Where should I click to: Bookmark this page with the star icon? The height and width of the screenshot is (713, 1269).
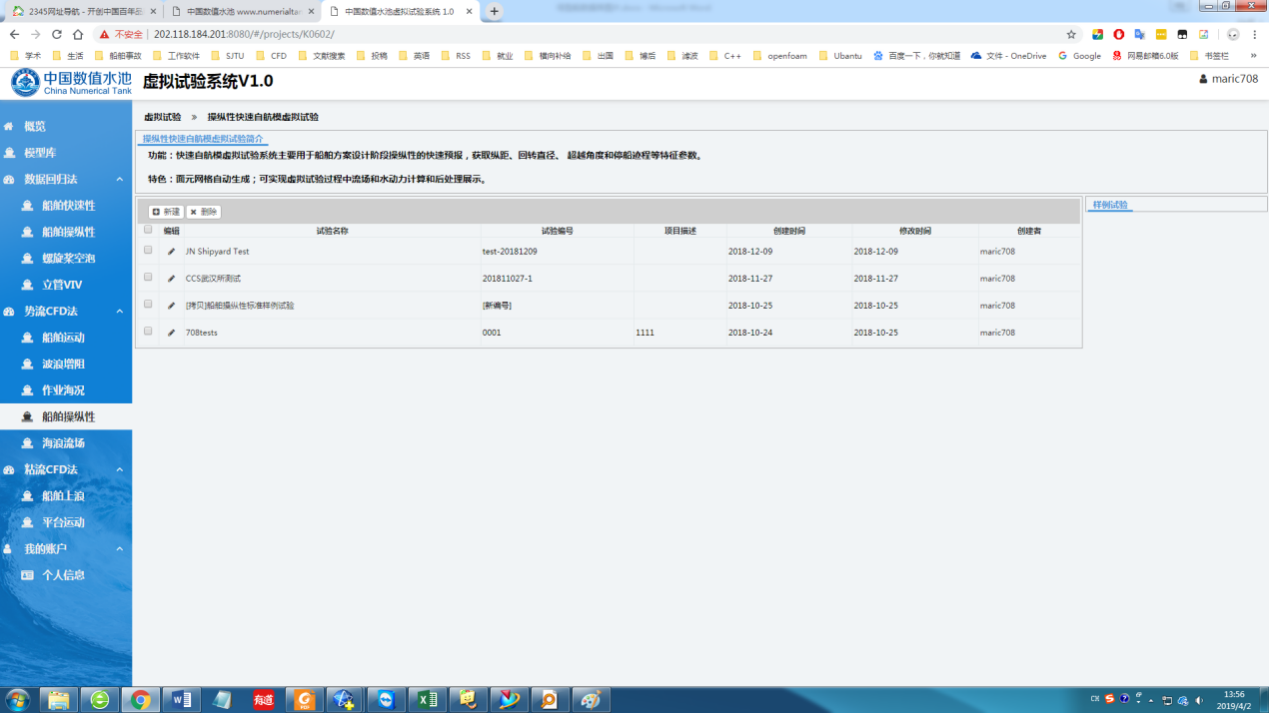click(x=1071, y=34)
